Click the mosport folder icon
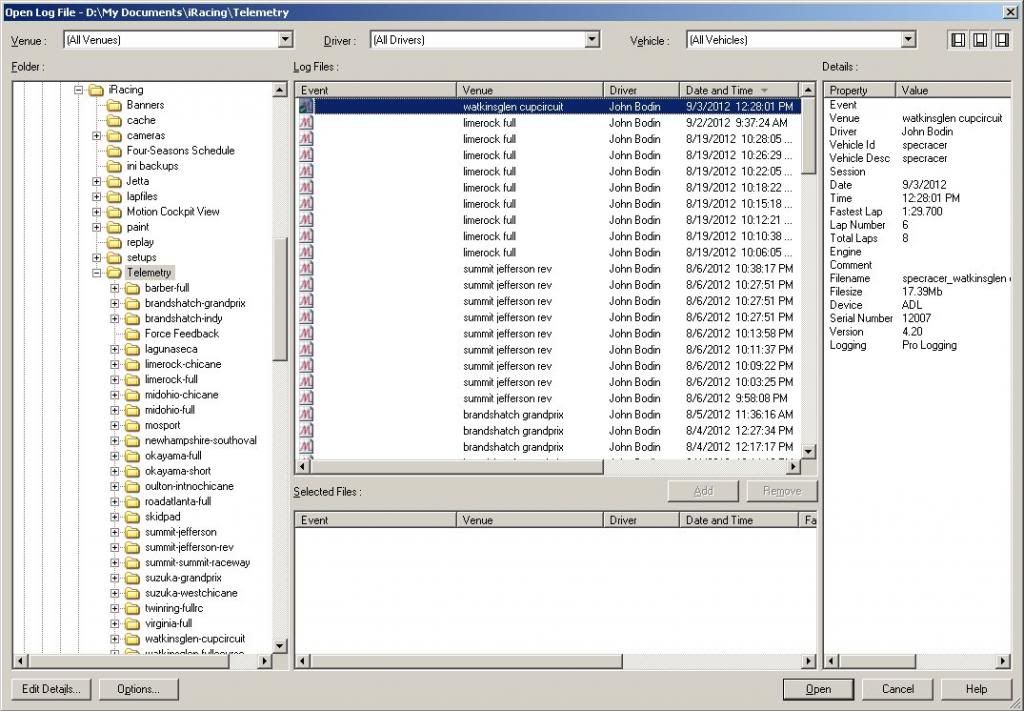Viewport: 1024px width, 711px height. 133,425
